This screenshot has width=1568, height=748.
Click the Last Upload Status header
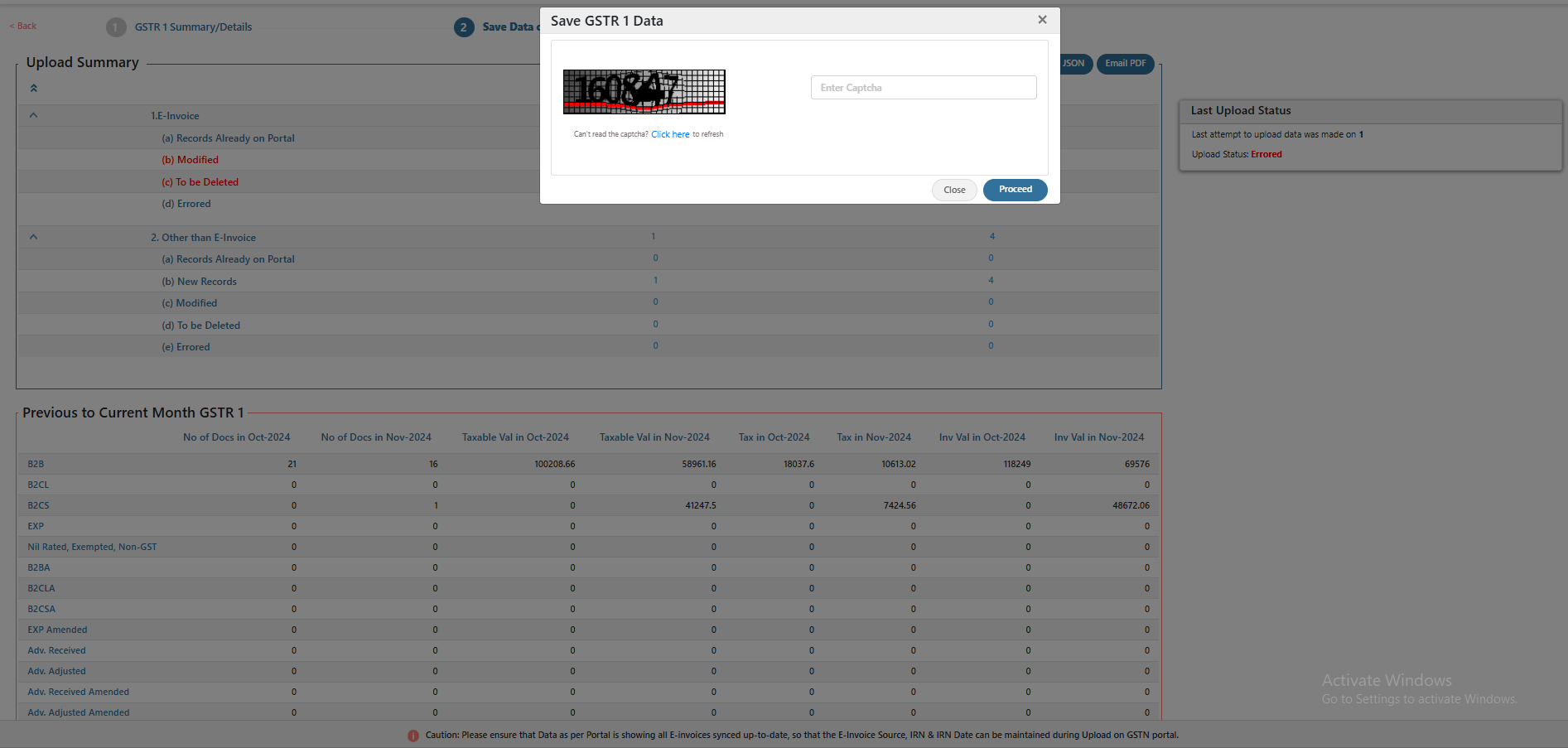[x=1241, y=111]
